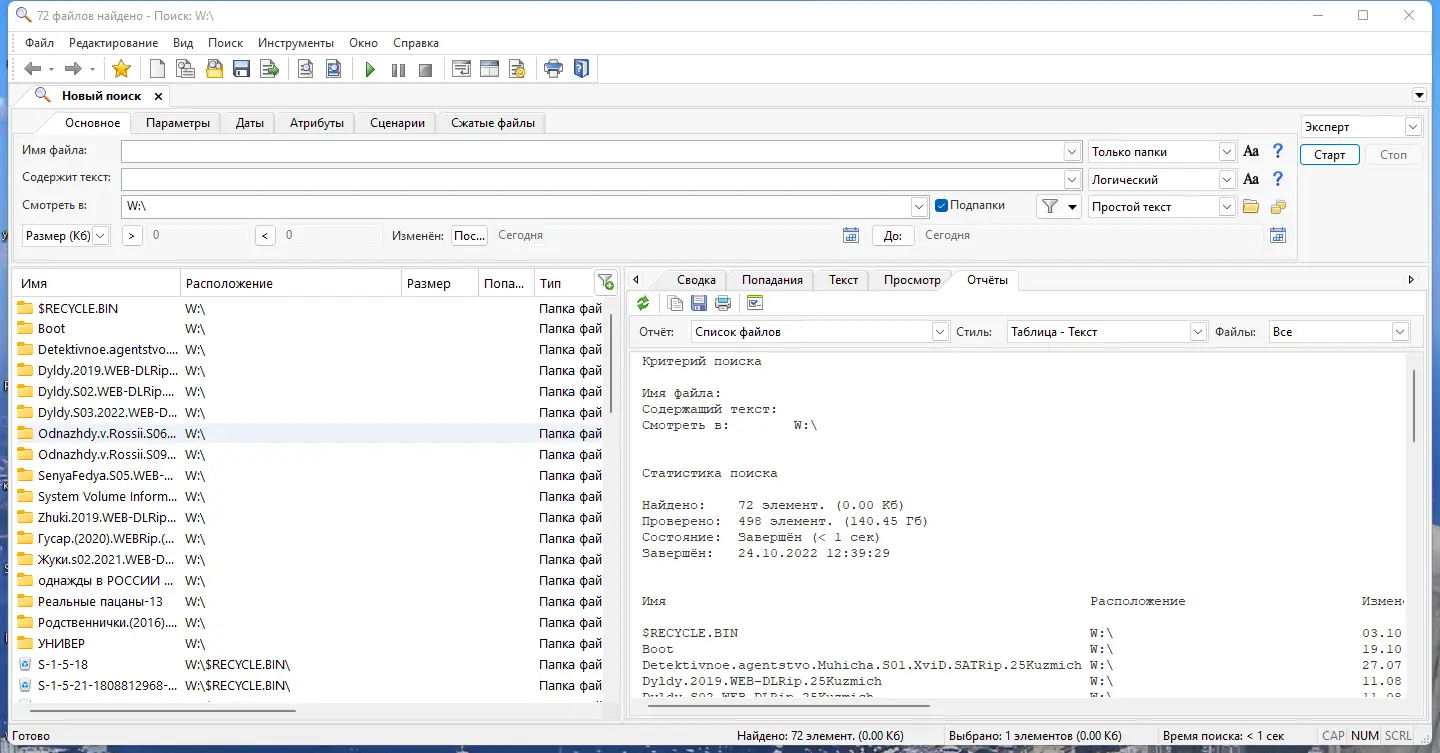
Task: Start the search with the green play icon
Action: pos(370,69)
